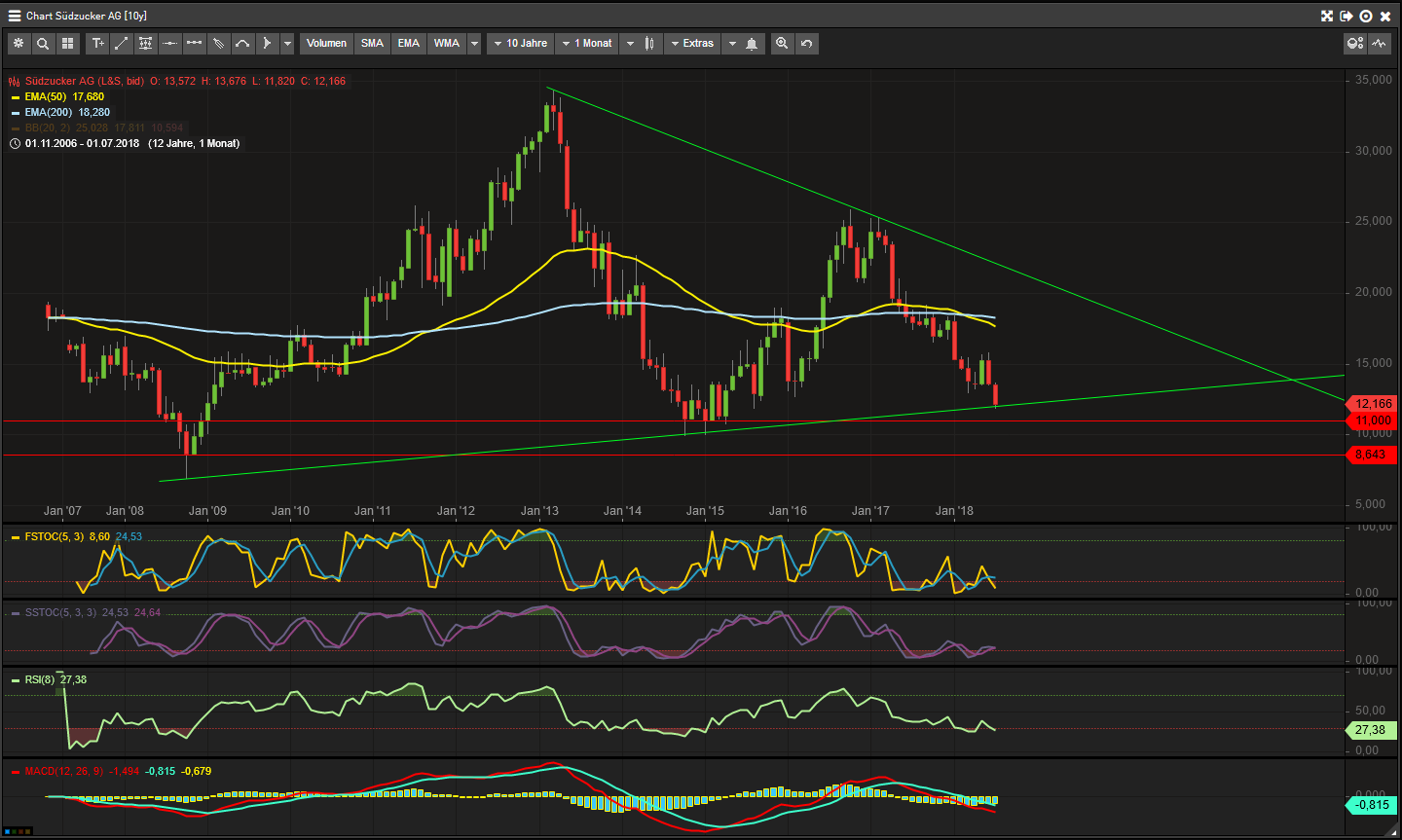This screenshot has height=840, width=1402.
Task: Click the red 11,000 price line label
Action: (x=1373, y=421)
